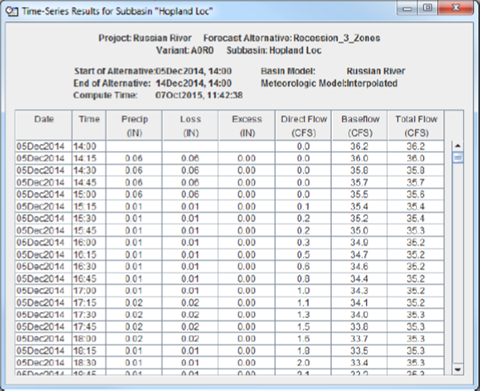Close the Time-Series Results window

point(455,8)
